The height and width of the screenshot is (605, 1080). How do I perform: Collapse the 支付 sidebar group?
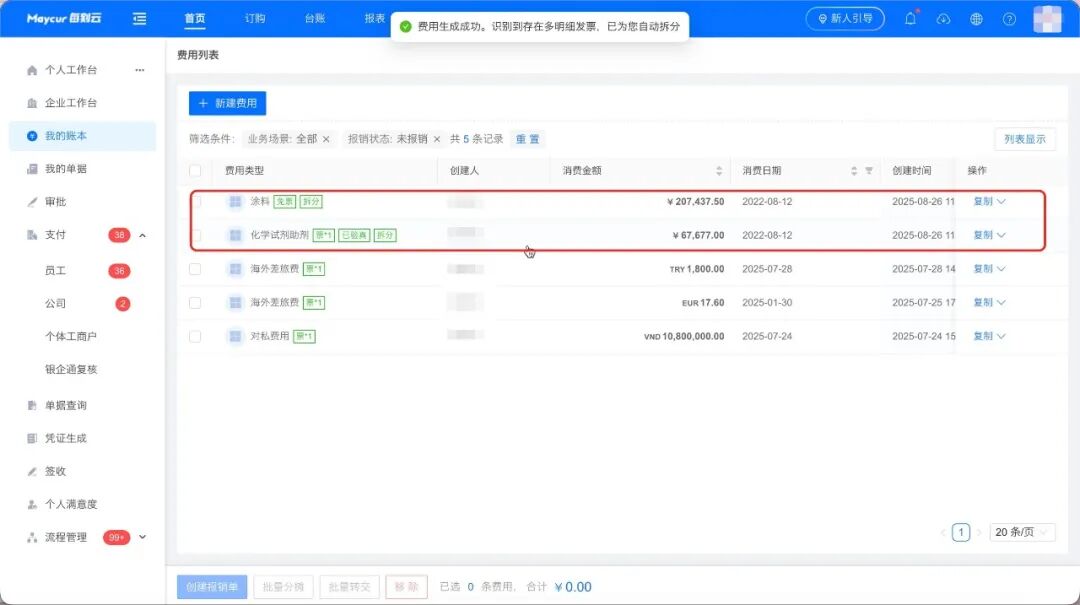coord(142,235)
